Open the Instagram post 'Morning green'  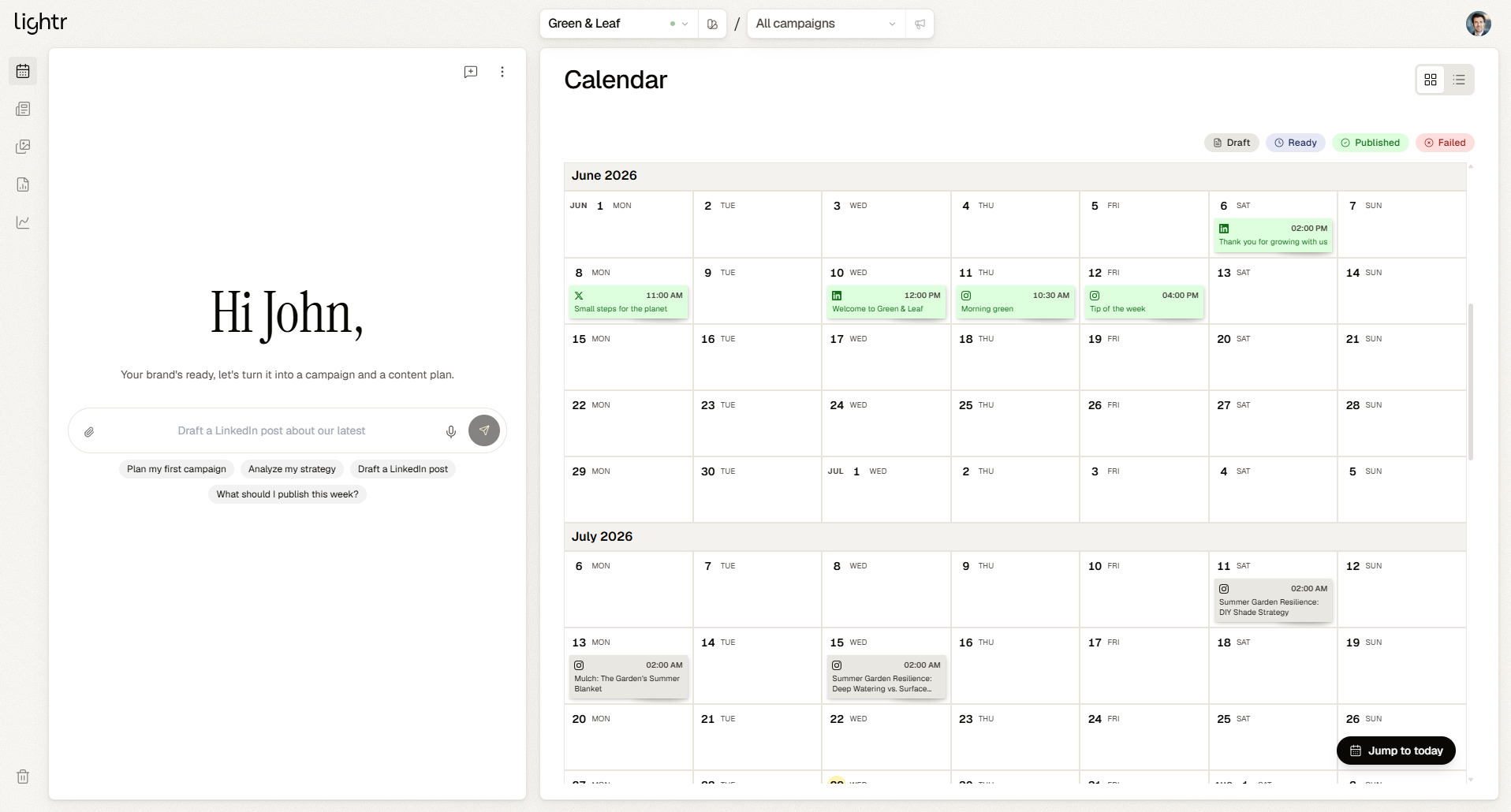(1015, 302)
